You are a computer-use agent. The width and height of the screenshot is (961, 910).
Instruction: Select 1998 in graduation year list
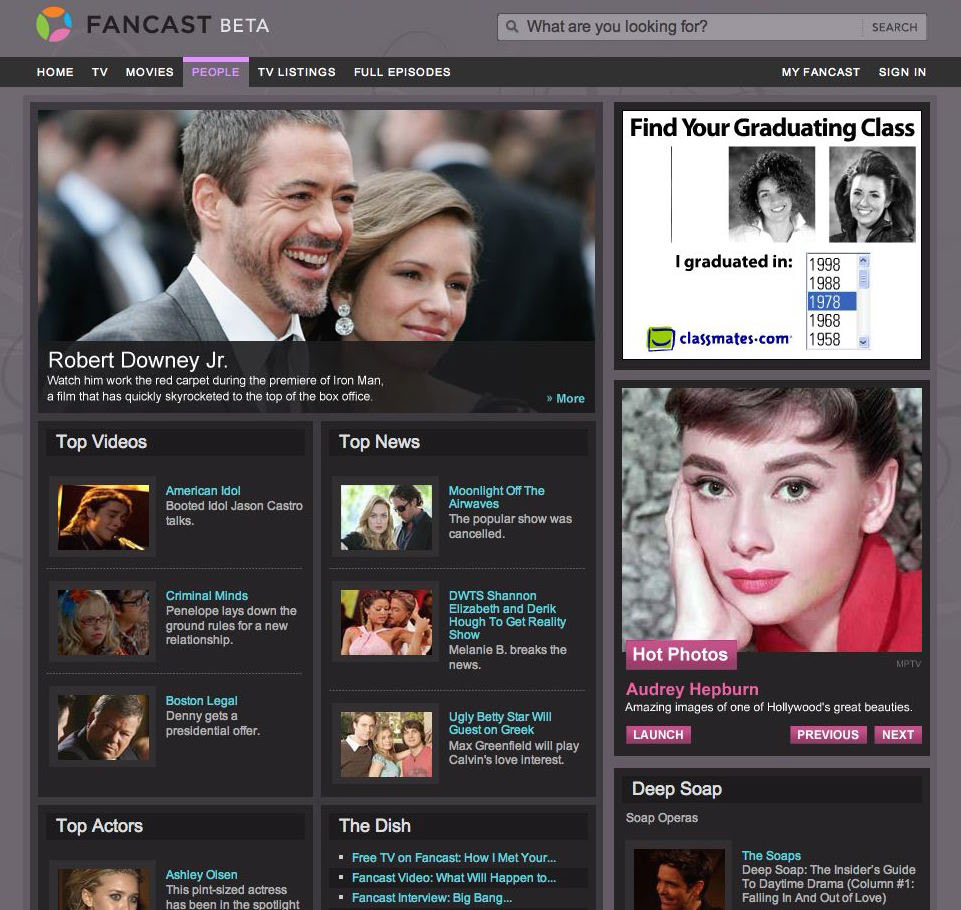pyautogui.click(x=825, y=264)
